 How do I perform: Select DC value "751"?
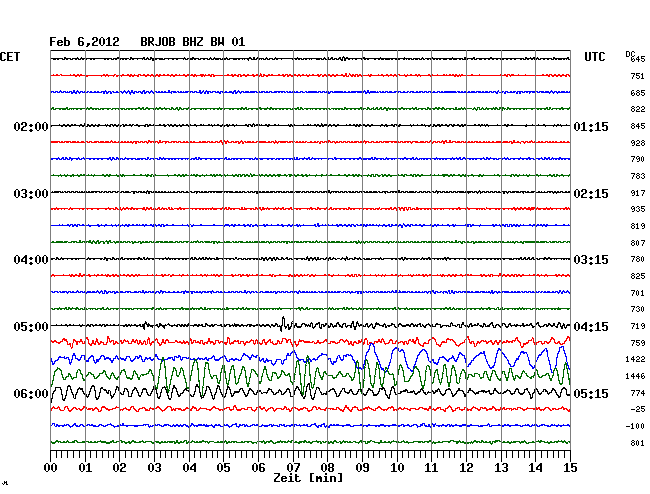tap(638, 76)
